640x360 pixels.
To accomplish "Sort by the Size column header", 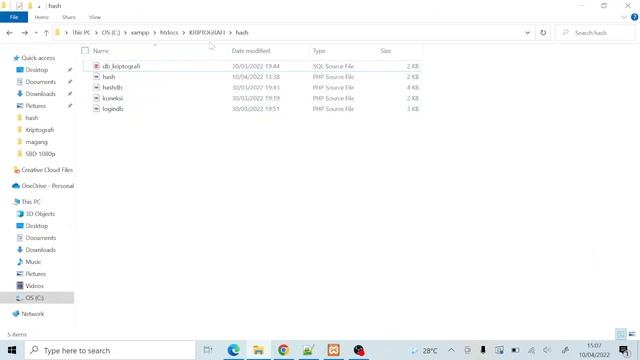I will pos(386,51).
